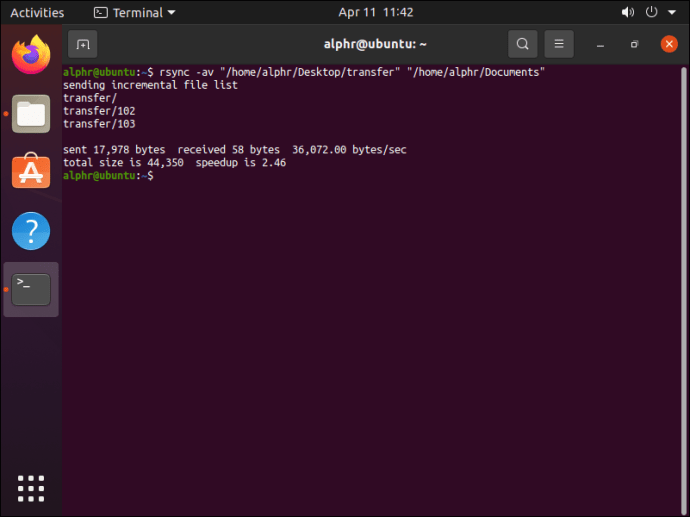This screenshot has width=690, height=517.
Task: Maximize the terminal window
Action: [x=634, y=44]
